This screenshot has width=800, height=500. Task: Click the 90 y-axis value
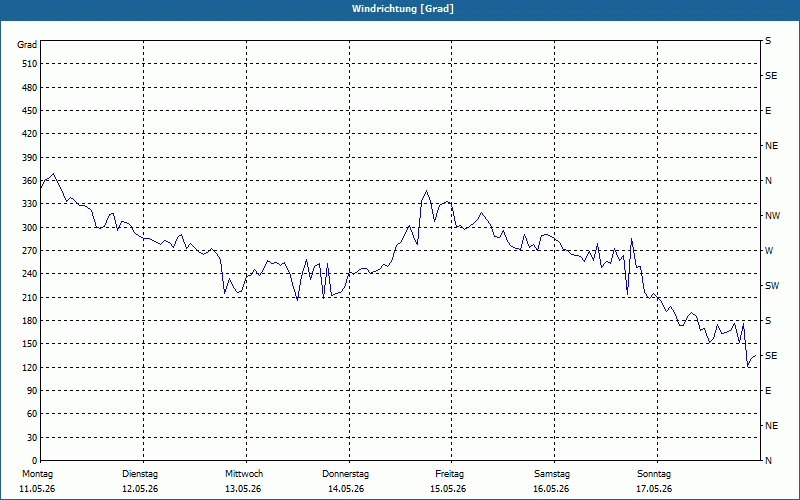coord(32,390)
